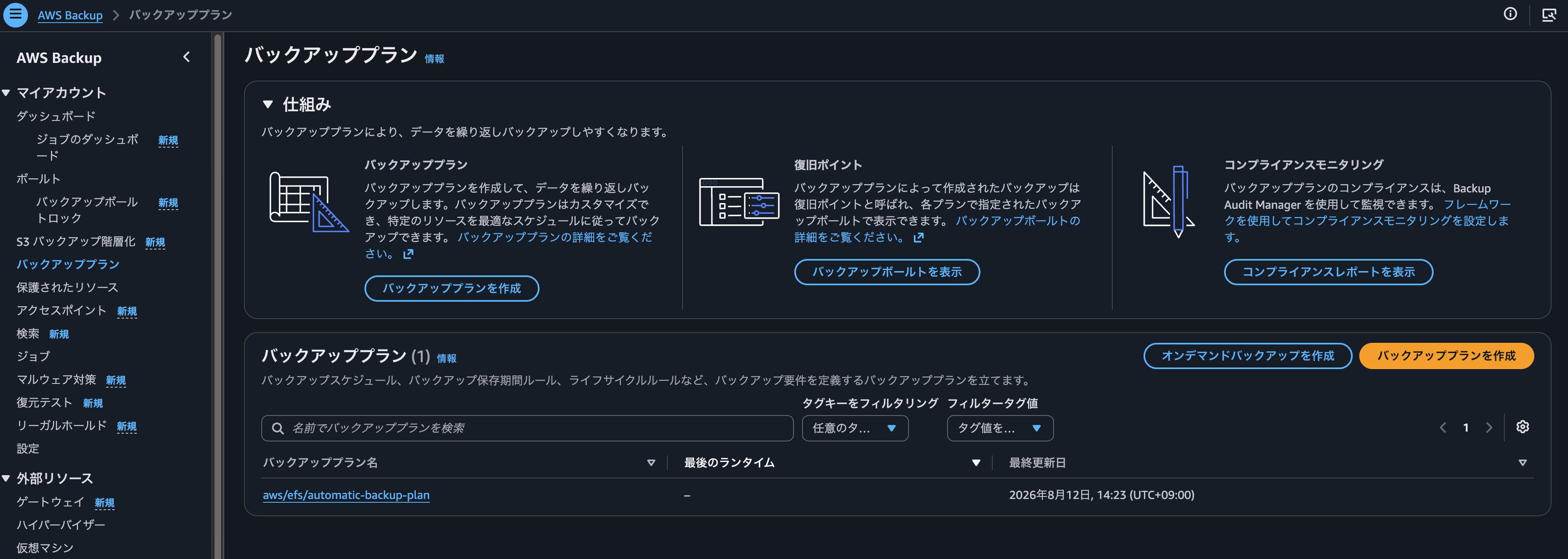1568x559 pixels.
Task: Click the sidebar vertical scrollbar
Action: [x=217, y=296]
